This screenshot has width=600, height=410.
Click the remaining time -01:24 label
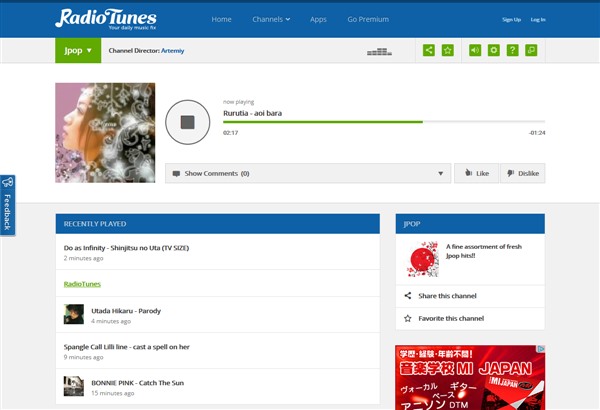coord(537,133)
